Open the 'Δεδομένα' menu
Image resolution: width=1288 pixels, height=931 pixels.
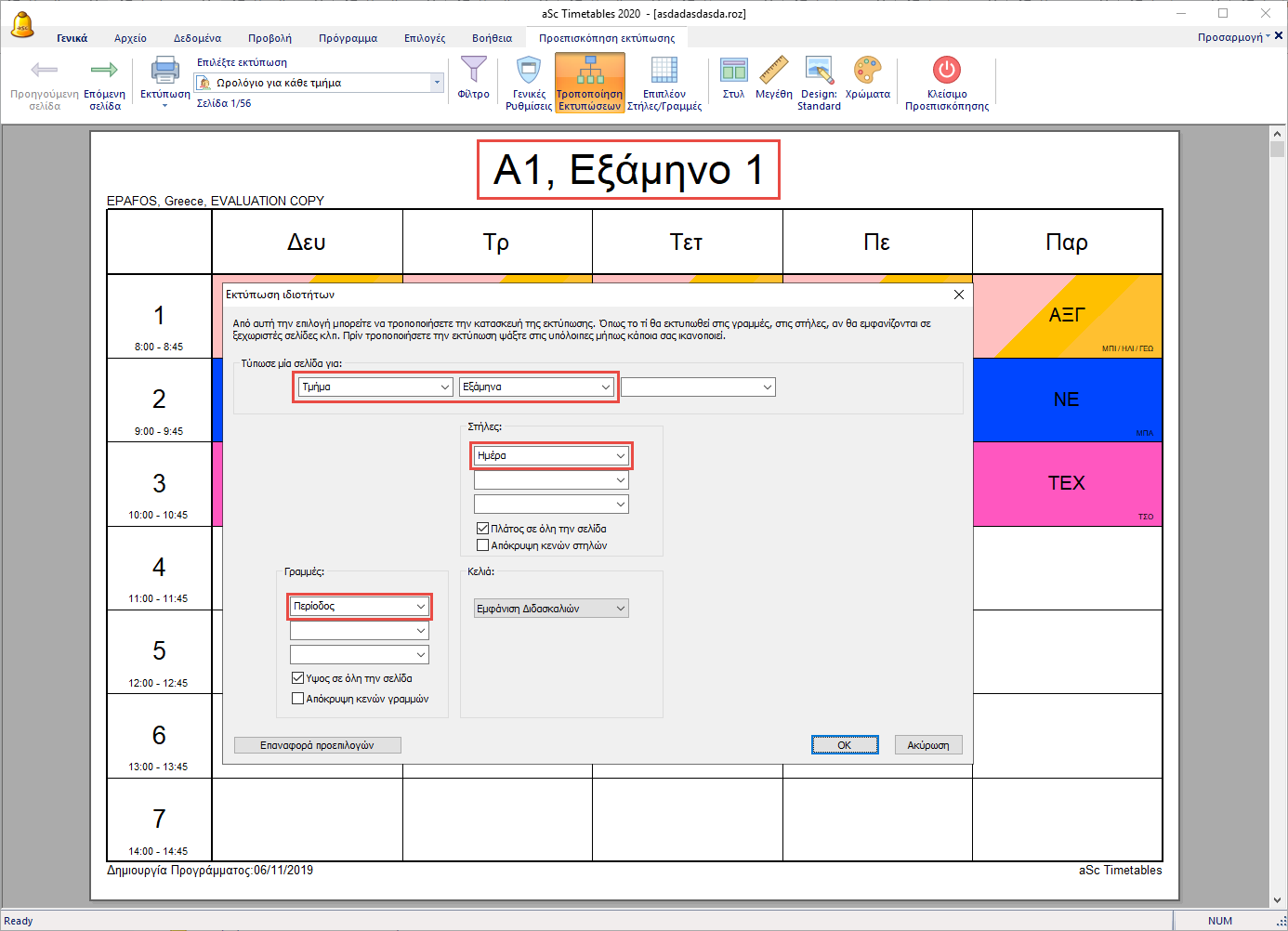click(x=197, y=38)
